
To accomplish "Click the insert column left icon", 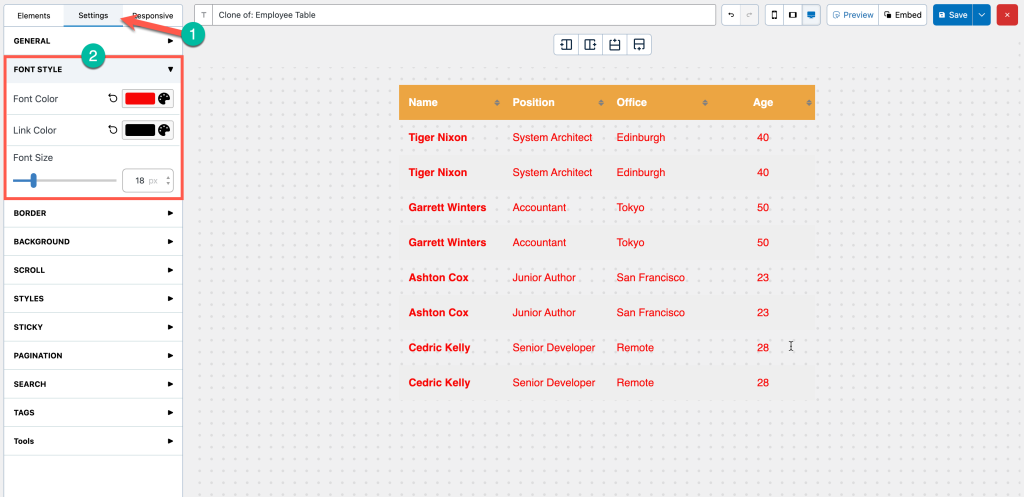I will point(566,45).
